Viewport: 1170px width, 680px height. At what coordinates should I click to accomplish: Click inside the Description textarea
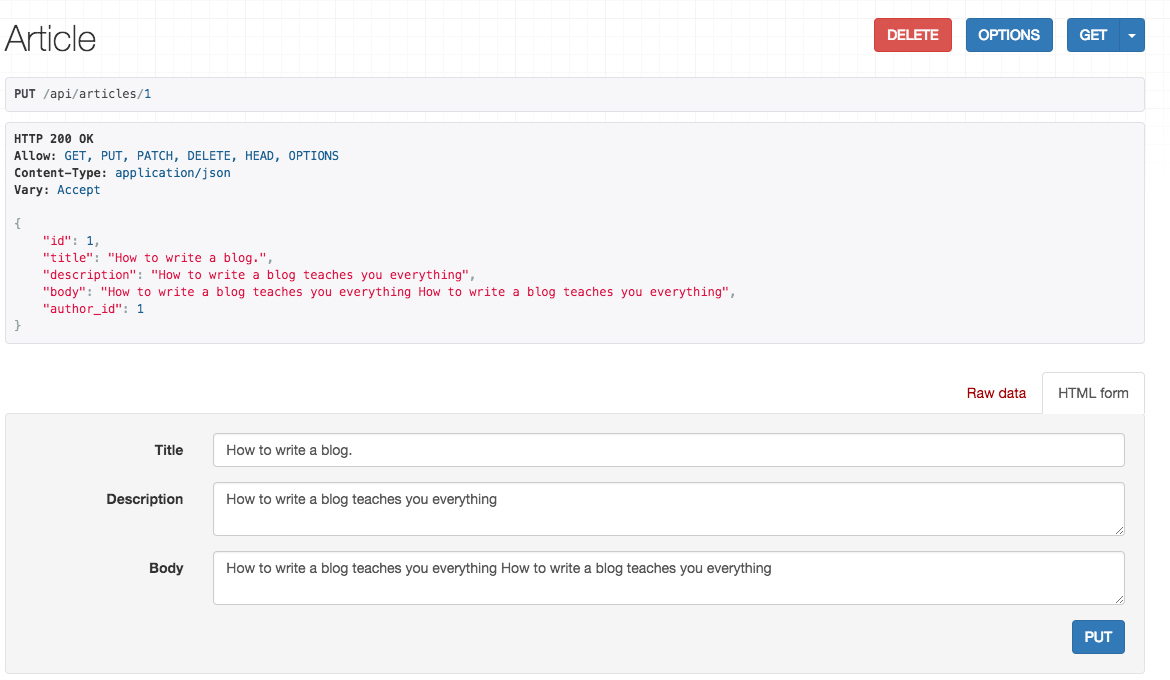click(668, 509)
